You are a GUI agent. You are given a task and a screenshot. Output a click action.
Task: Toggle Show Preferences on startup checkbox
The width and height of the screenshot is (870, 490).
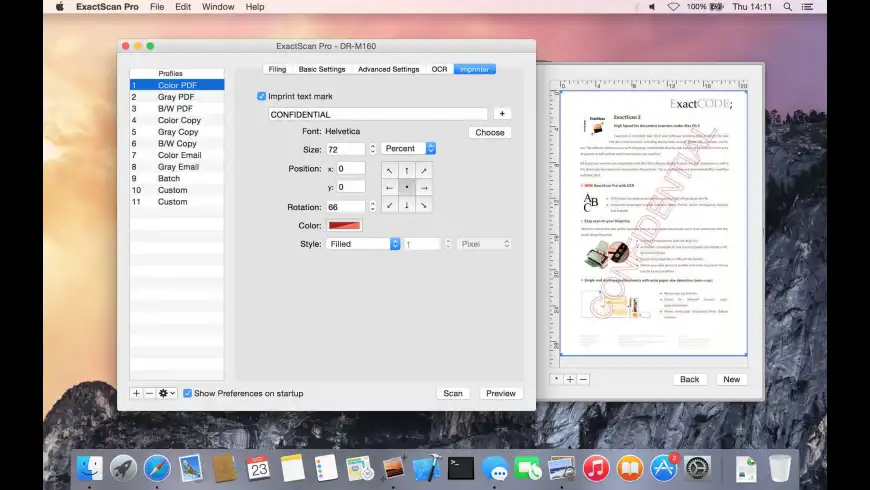click(188, 394)
